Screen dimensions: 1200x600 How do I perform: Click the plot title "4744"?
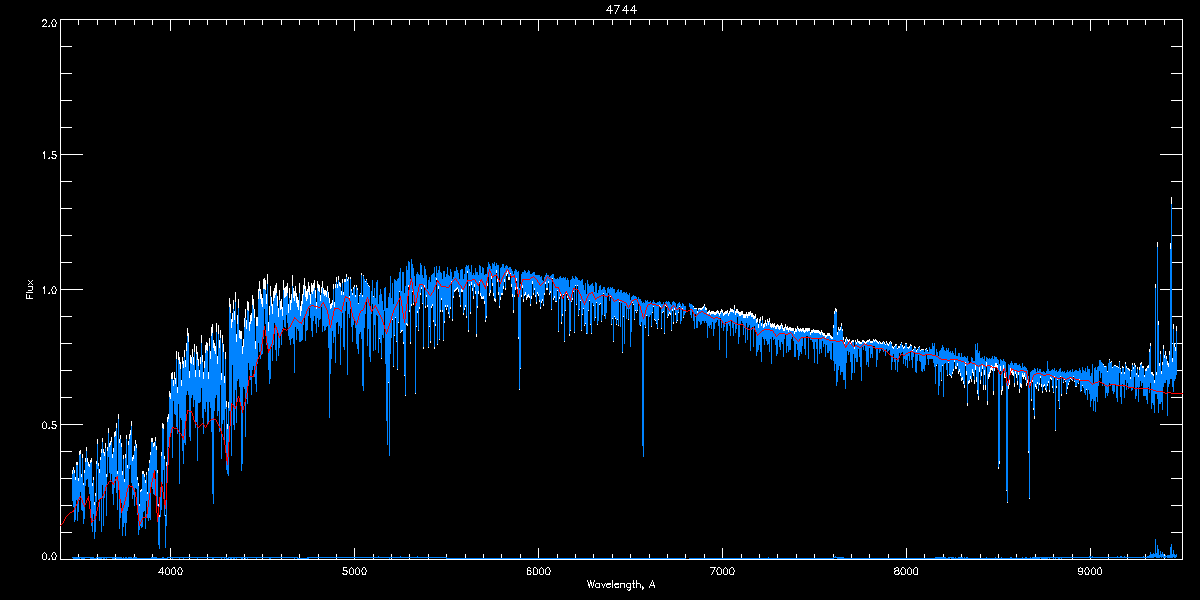(x=621, y=9)
